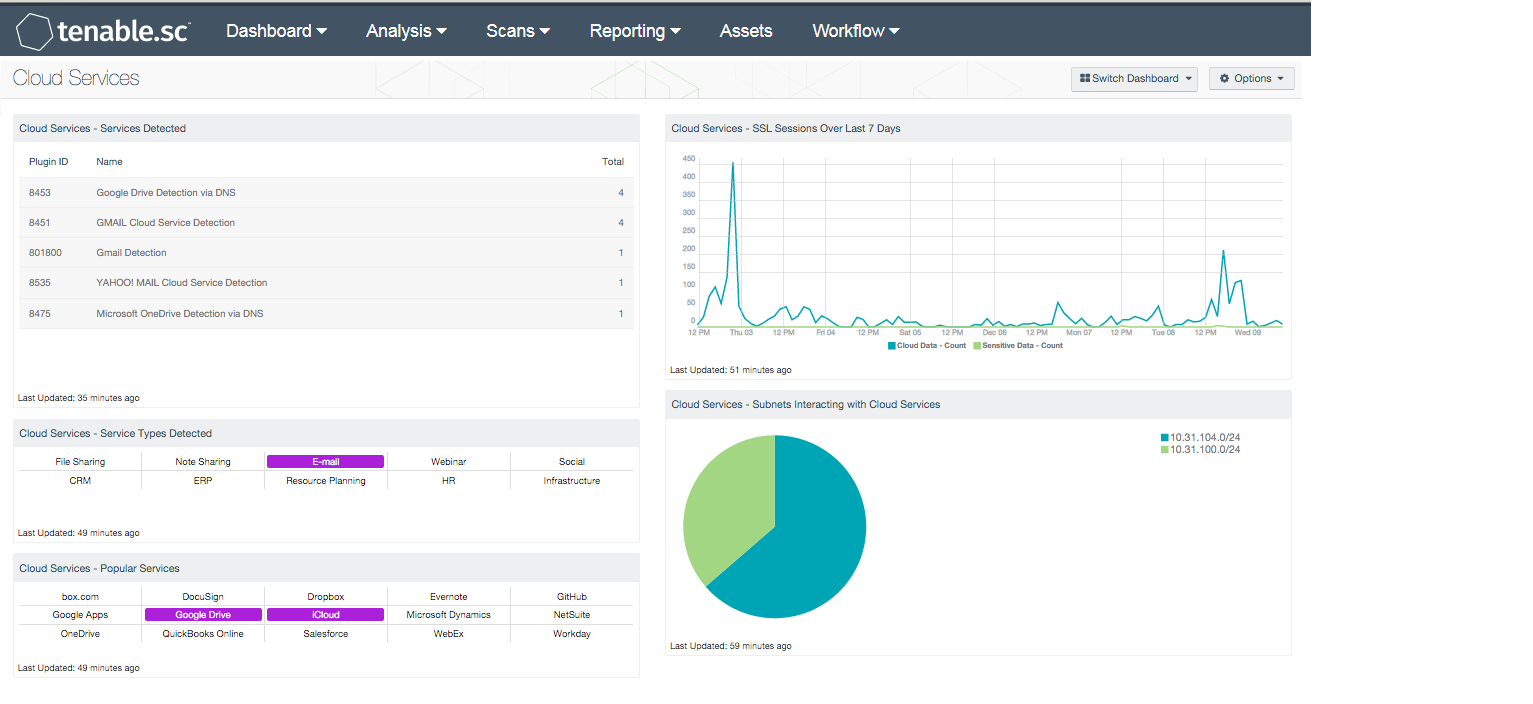Image resolution: width=1533 pixels, height=704 pixels.
Task: Click plugin ID 8453
Action: [40, 192]
